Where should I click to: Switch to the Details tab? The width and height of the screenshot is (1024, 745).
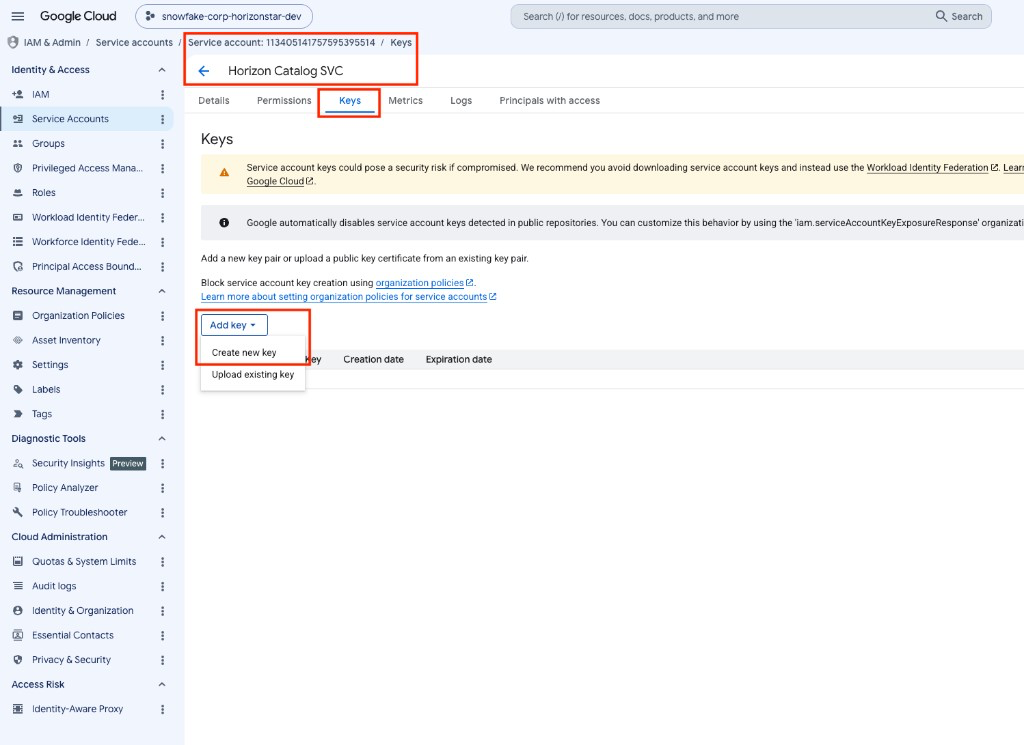[x=214, y=101]
